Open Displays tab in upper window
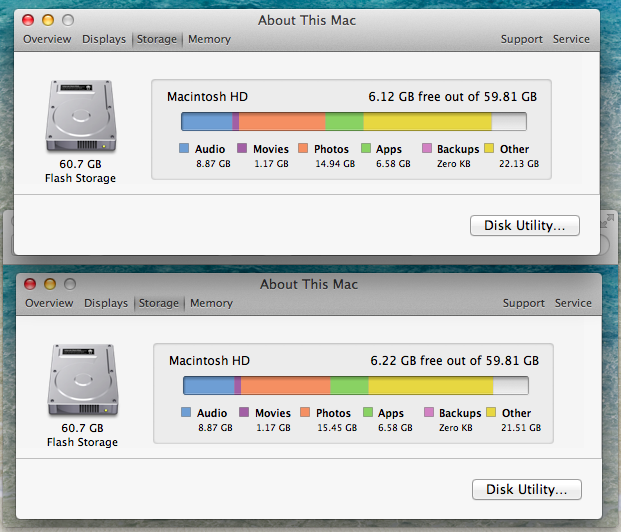621x532 pixels. (104, 39)
